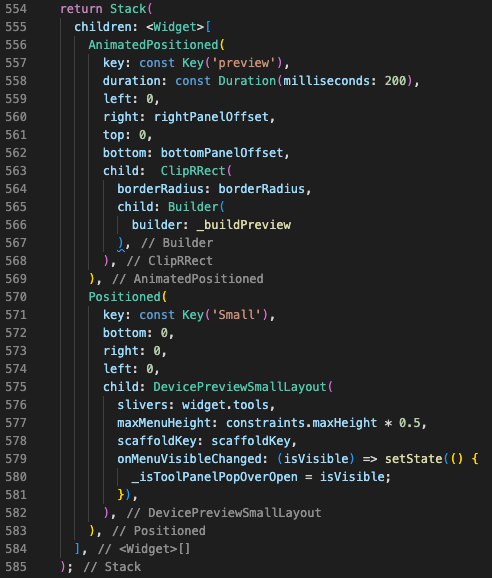Click right: 0 on line 573

point(132,351)
